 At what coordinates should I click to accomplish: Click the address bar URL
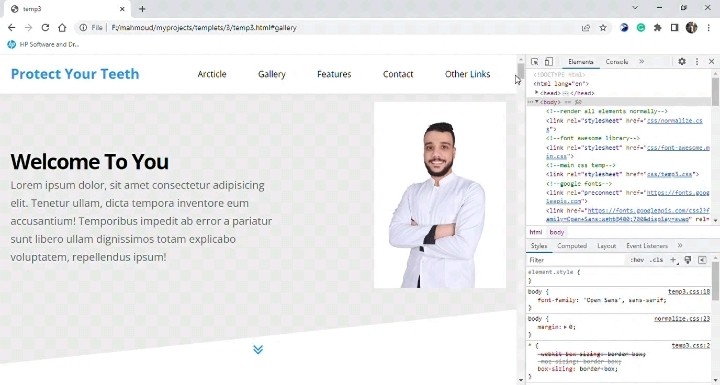204,28
